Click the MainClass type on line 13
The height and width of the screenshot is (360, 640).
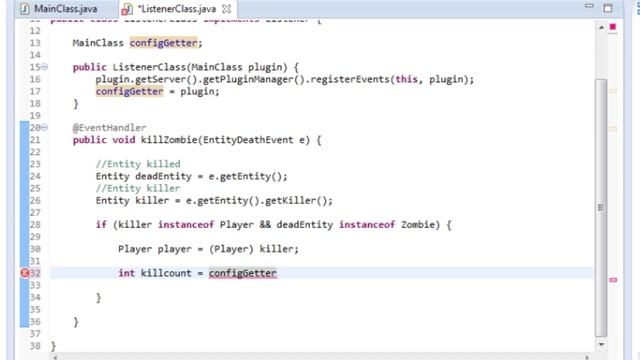click(x=98, y=43)
